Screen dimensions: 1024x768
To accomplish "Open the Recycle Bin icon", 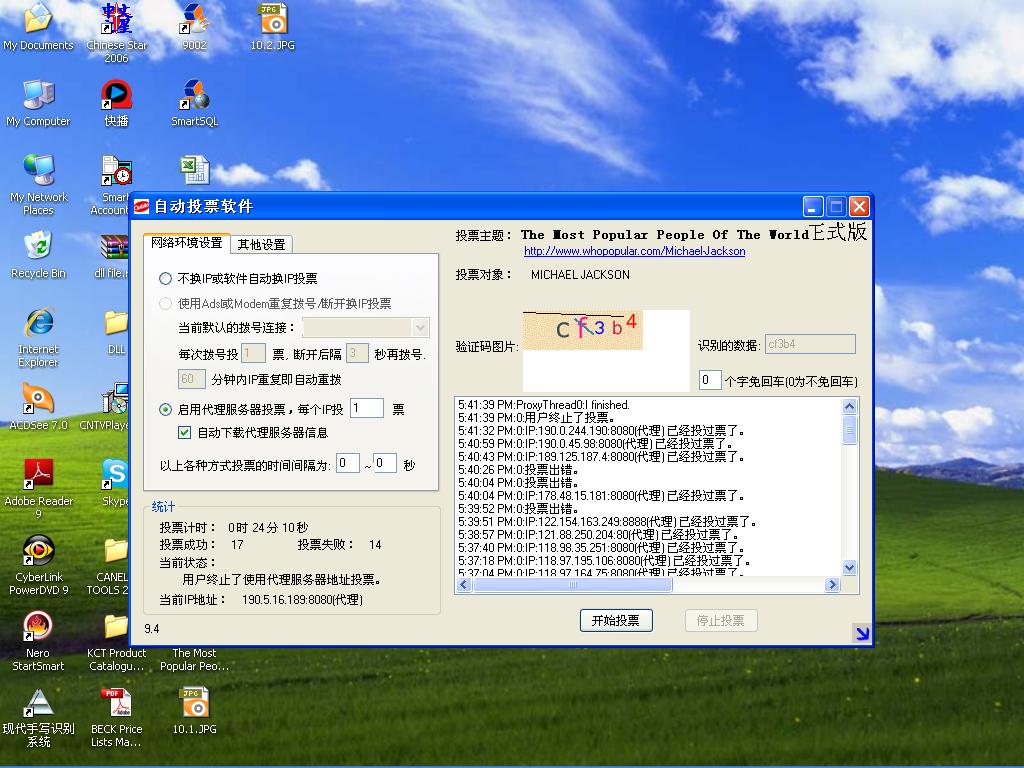I will click(x=38, y=247).
